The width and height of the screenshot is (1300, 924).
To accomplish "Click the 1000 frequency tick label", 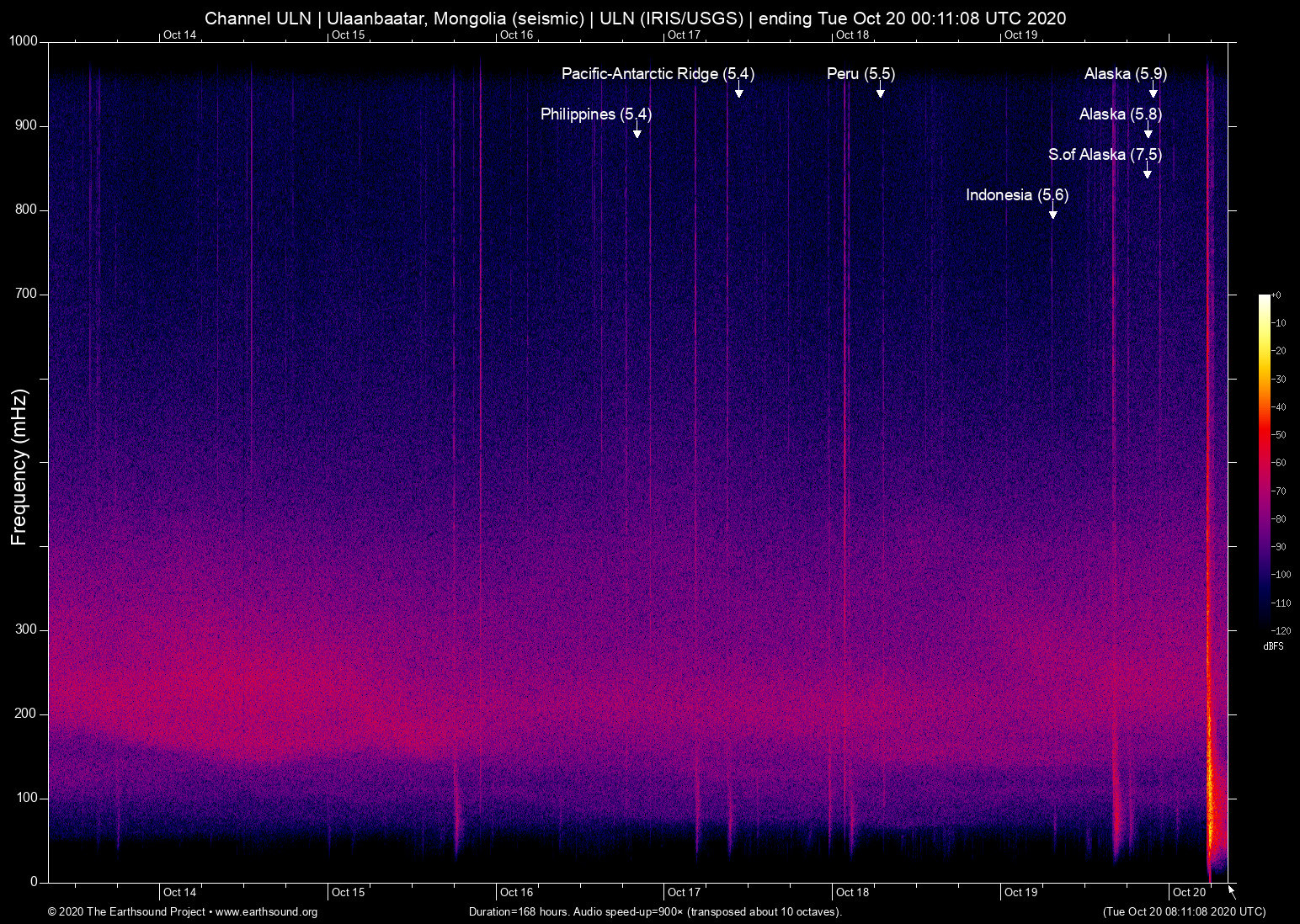I will (25, 39).
